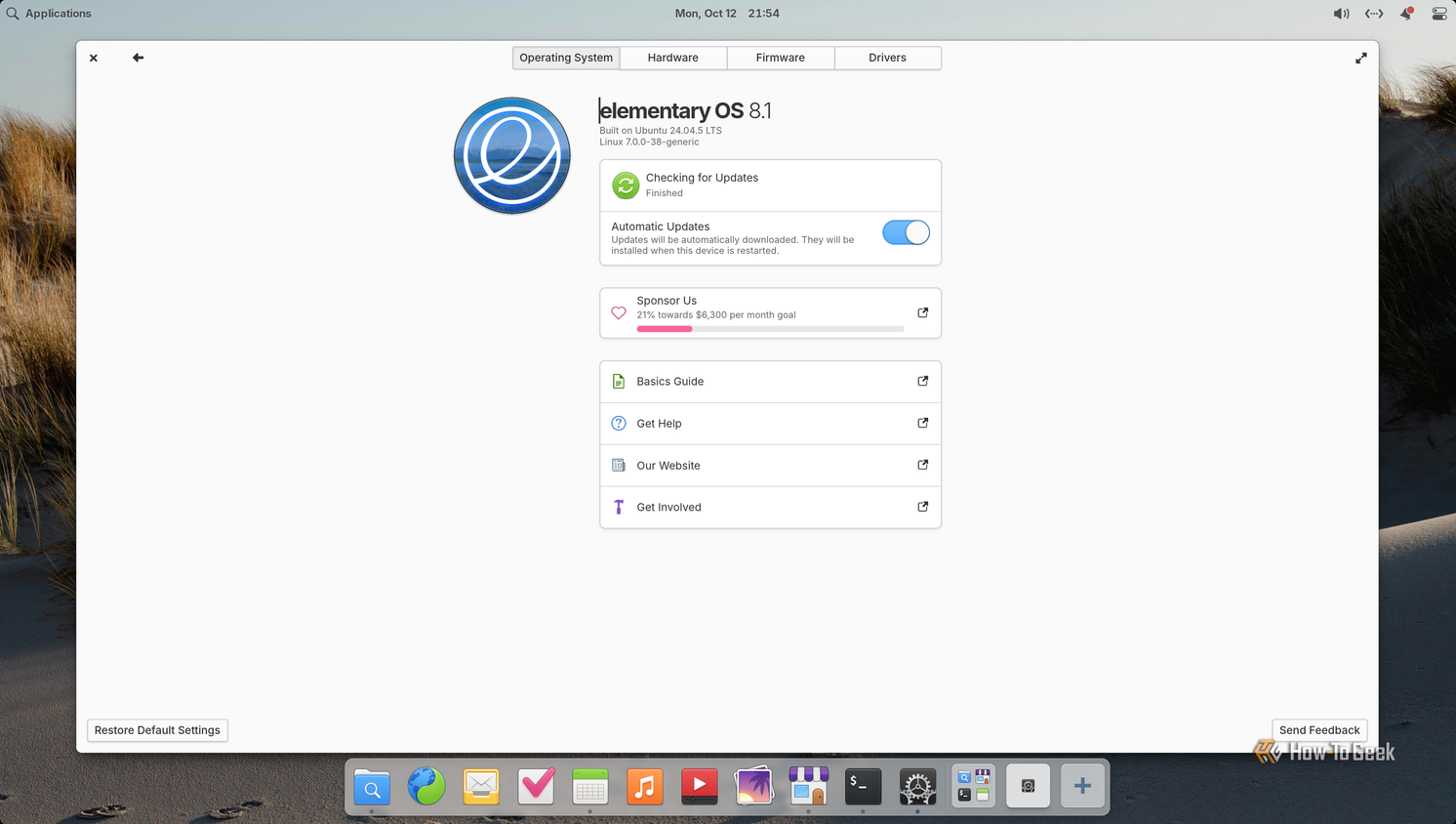Screen dimensions: 1456x824
Task: Open the Calendar app from the dock
Action: [590, 786]
